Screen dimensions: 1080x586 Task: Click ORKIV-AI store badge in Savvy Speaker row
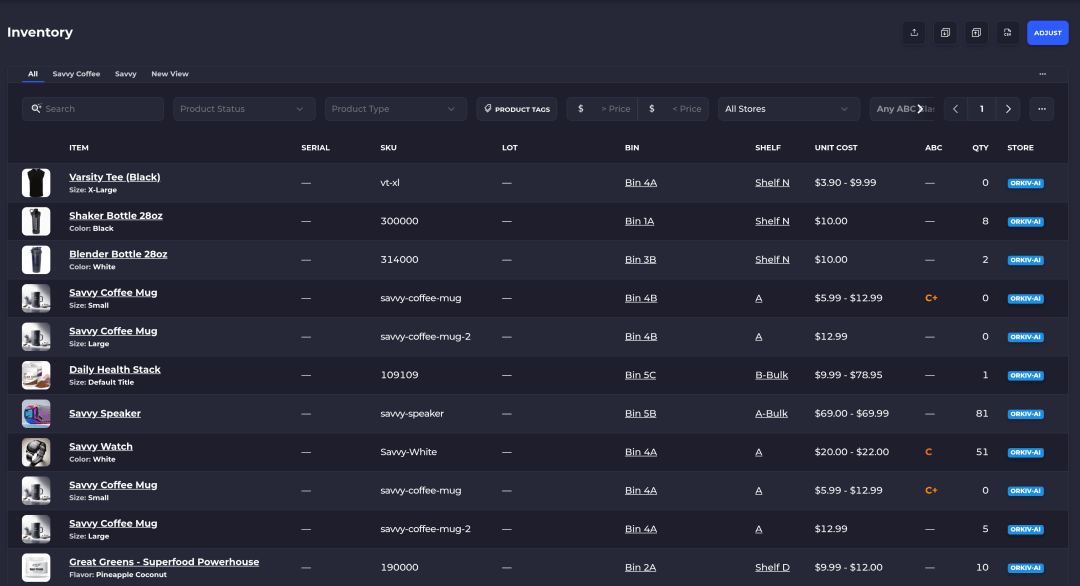pos(1025,414)
